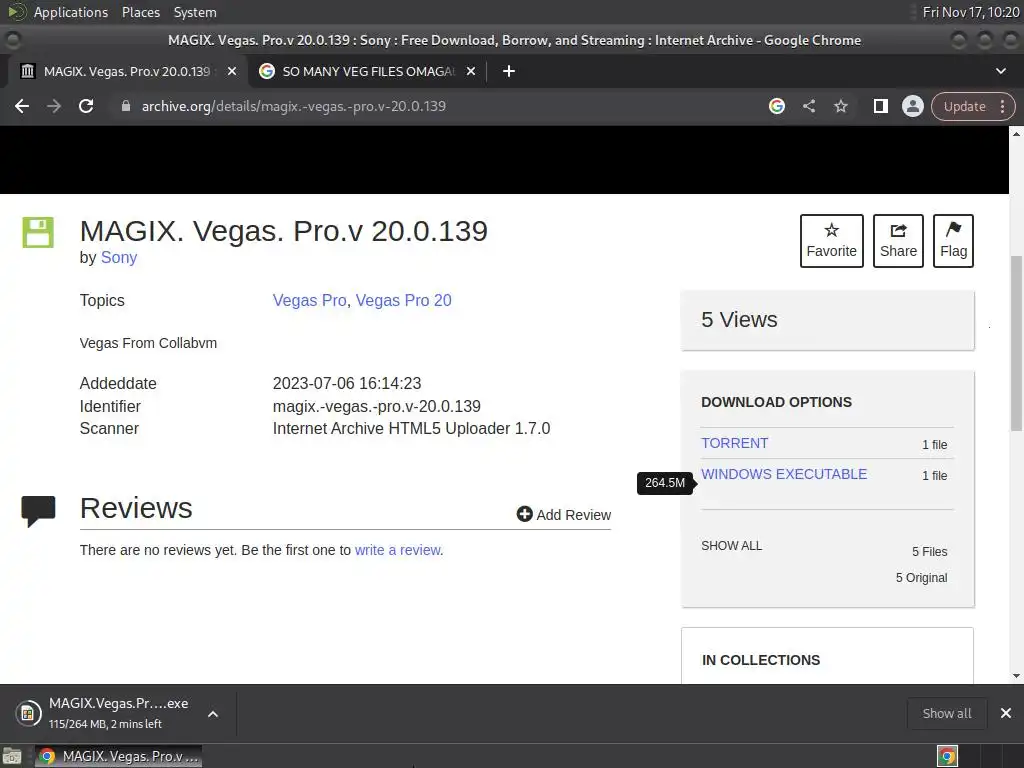The width and height of the screenshot is (1024, 768).
Task: Click the scrollbar up arrow
Action: [x=1016, y=134]
